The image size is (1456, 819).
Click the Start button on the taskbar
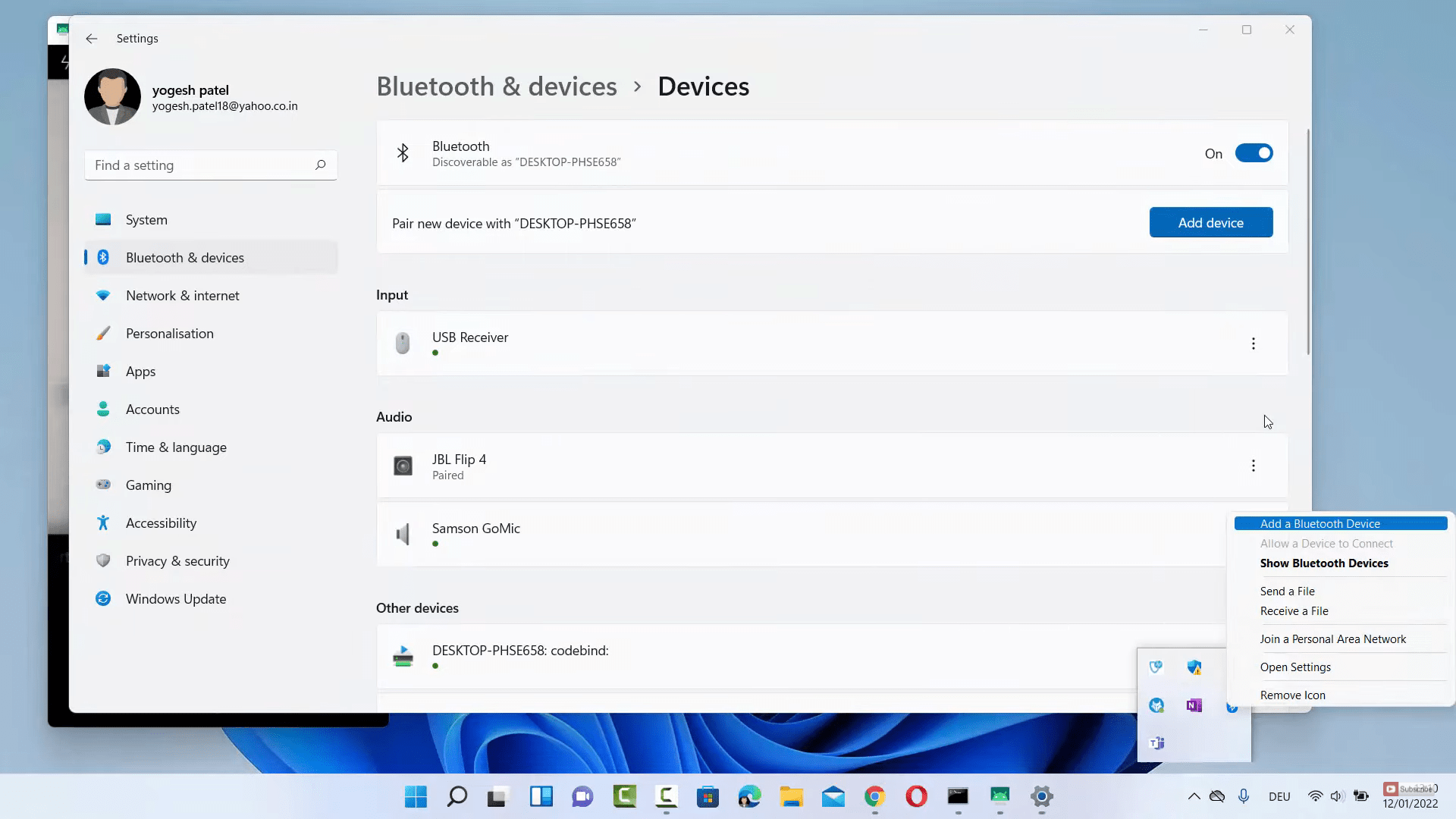coord(415,797)
